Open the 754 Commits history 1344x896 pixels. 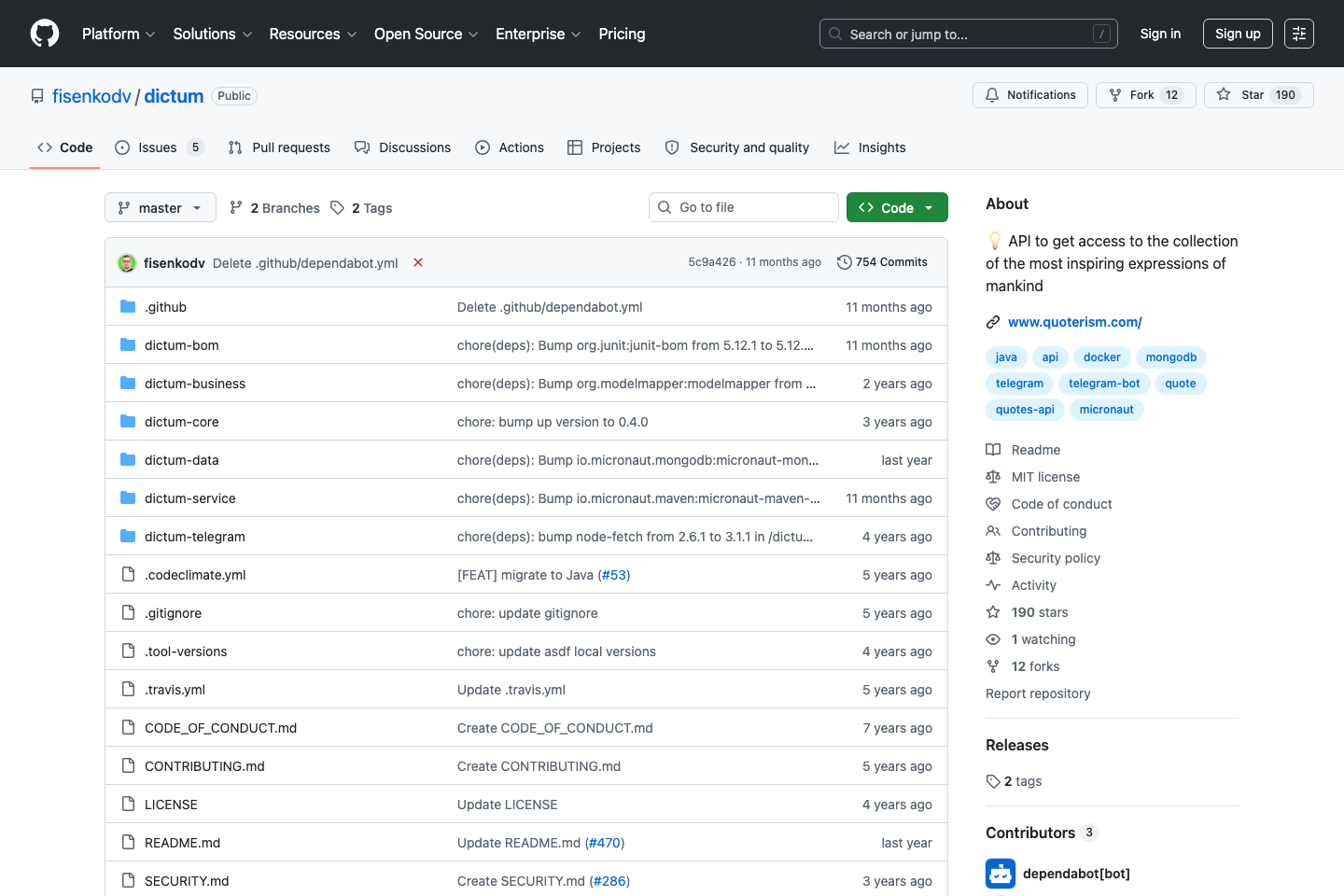point(882,262)
